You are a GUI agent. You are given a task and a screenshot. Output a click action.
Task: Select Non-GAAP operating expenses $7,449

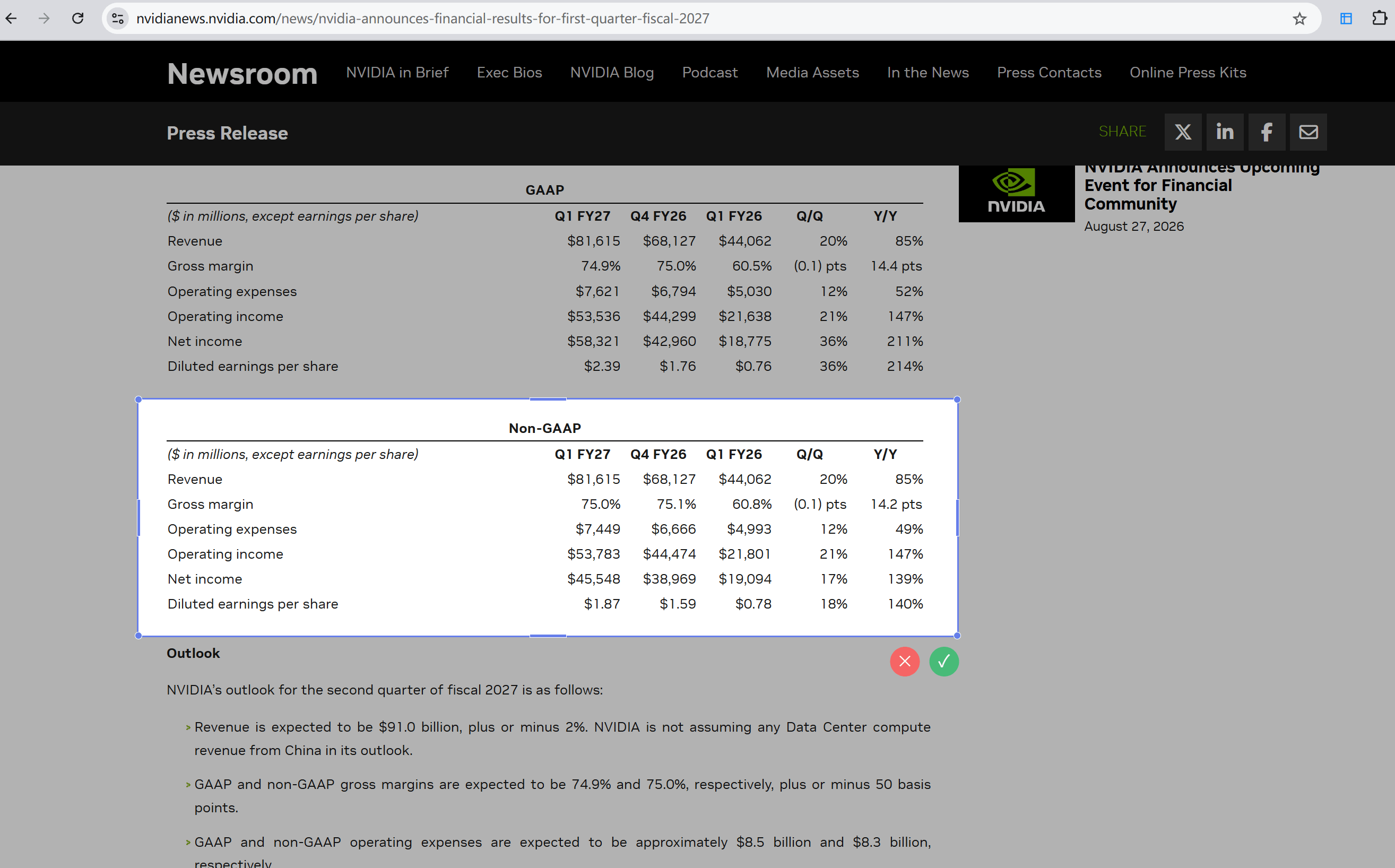pyautogui.click(x=597, y=529)
